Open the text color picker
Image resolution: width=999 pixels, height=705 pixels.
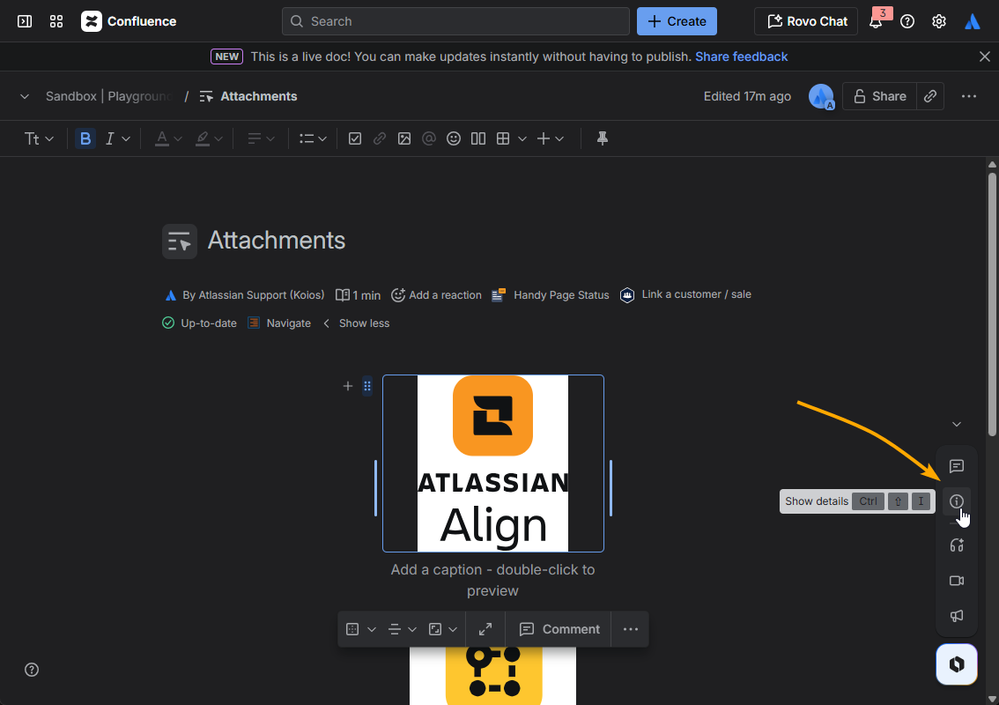coord(168,138)
